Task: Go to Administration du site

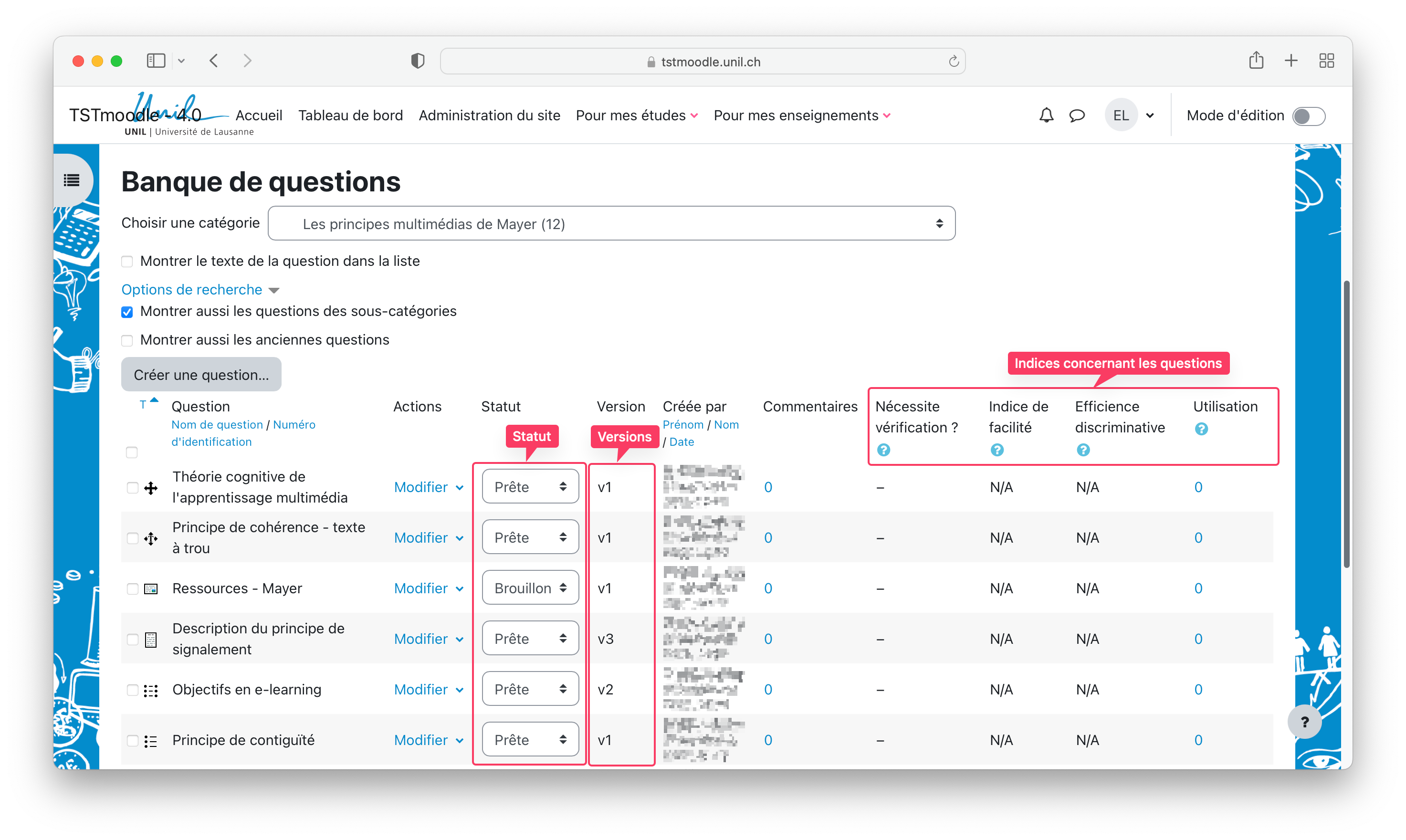Action: coord(489,115)
